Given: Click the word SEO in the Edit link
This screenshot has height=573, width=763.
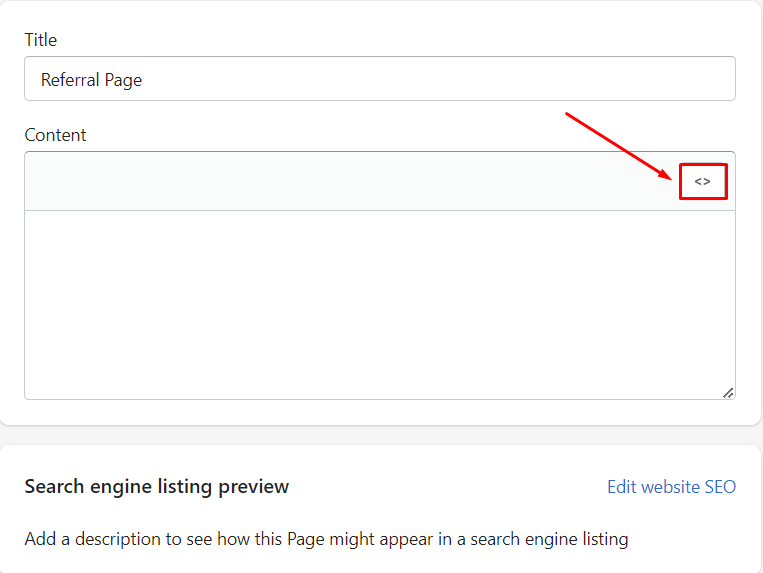Looking at the screenshot, I should (719, 487).
